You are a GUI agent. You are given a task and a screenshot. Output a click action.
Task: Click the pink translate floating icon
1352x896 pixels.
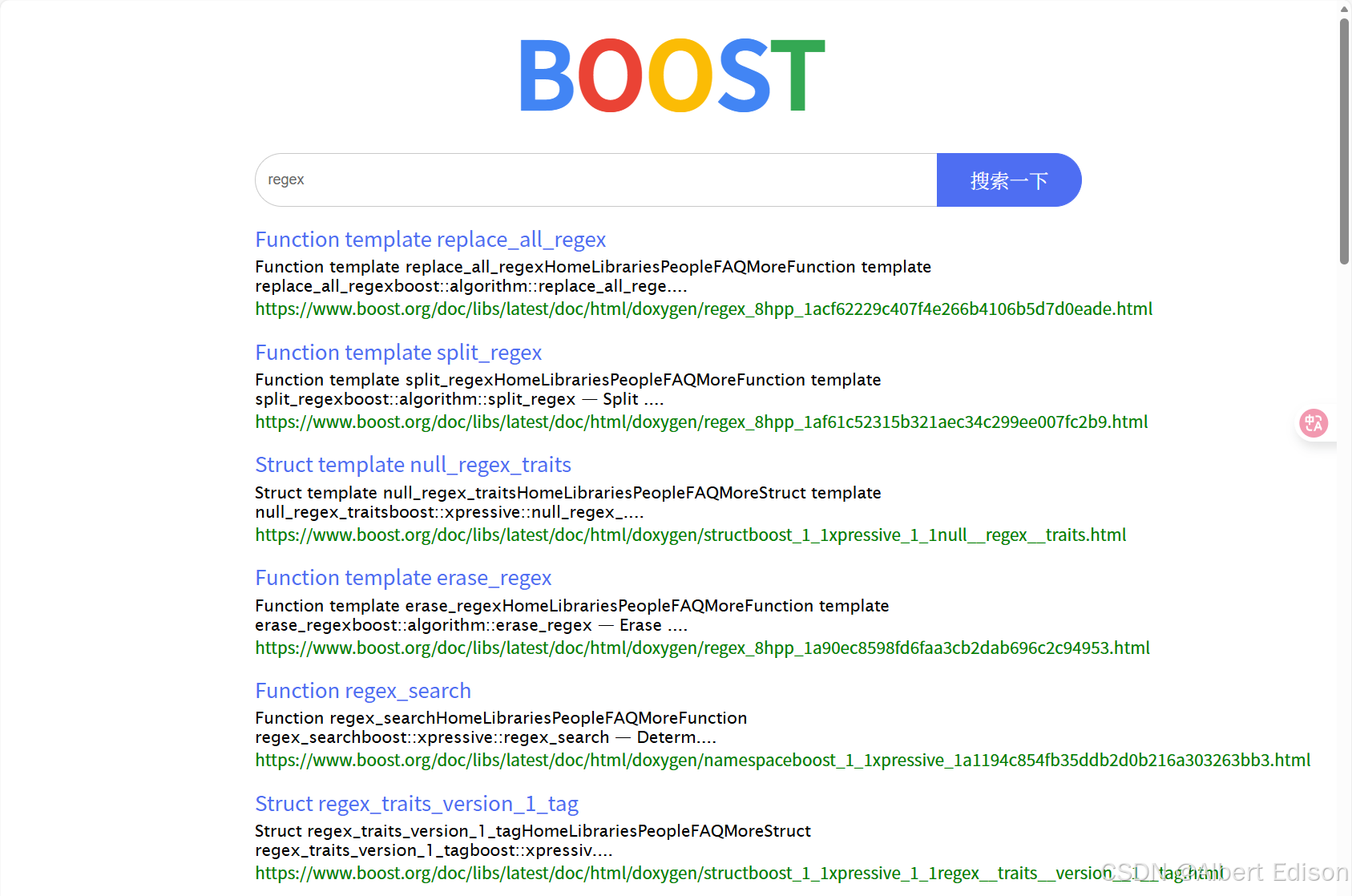(1314, 422)
